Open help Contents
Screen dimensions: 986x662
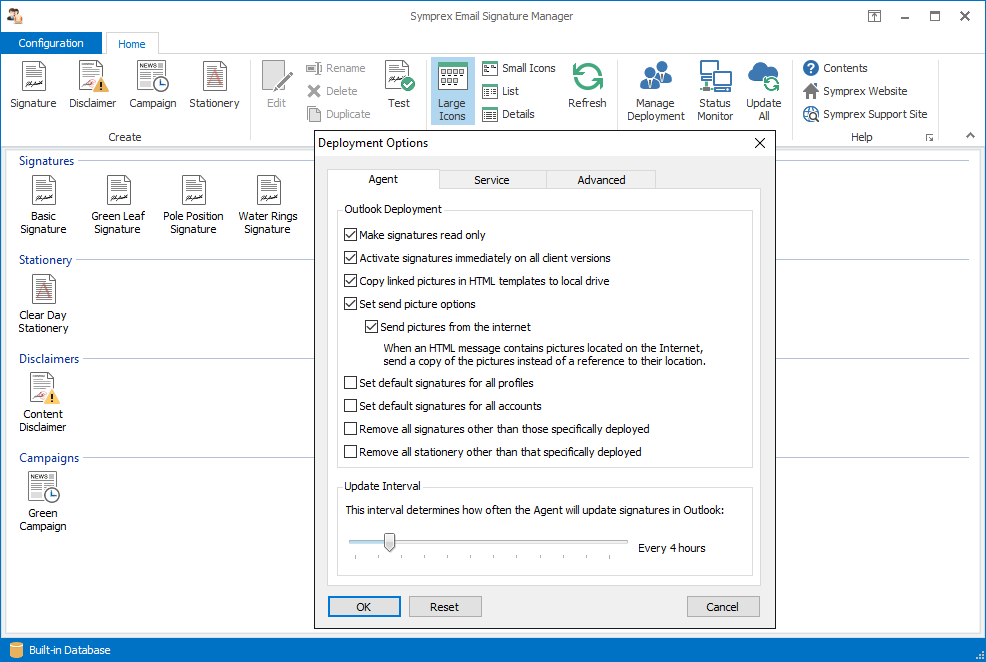(835, 68)
